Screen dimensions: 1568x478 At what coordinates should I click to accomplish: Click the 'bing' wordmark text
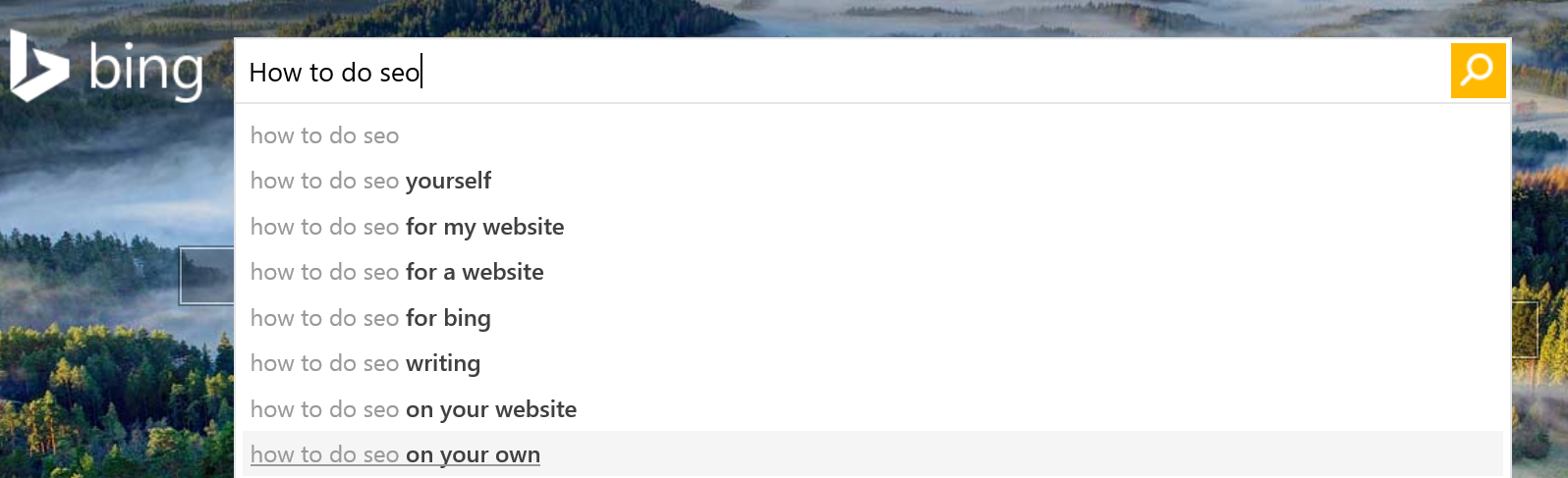[x=145, y=71]
